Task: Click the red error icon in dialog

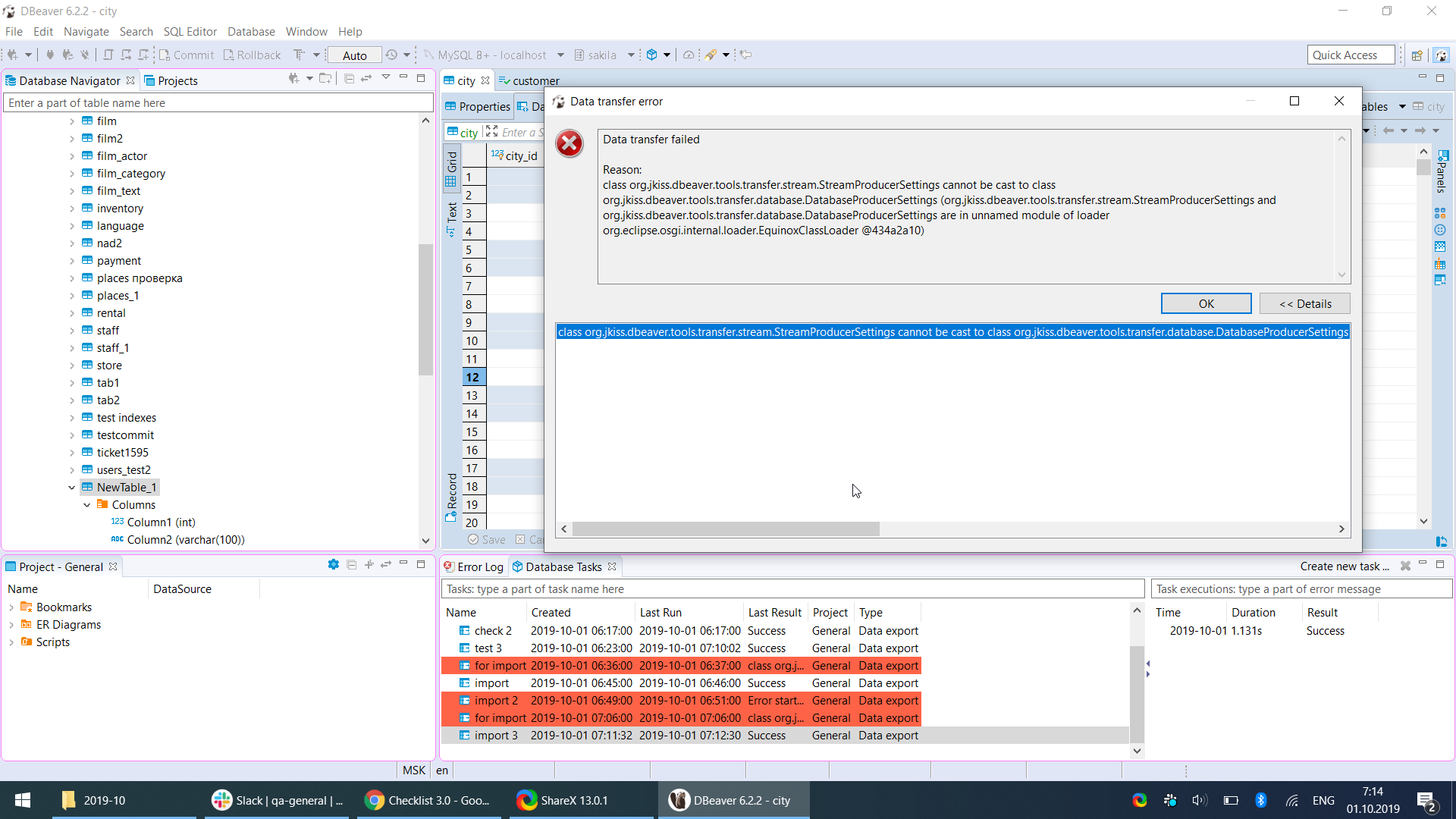Action: (569, 143)
